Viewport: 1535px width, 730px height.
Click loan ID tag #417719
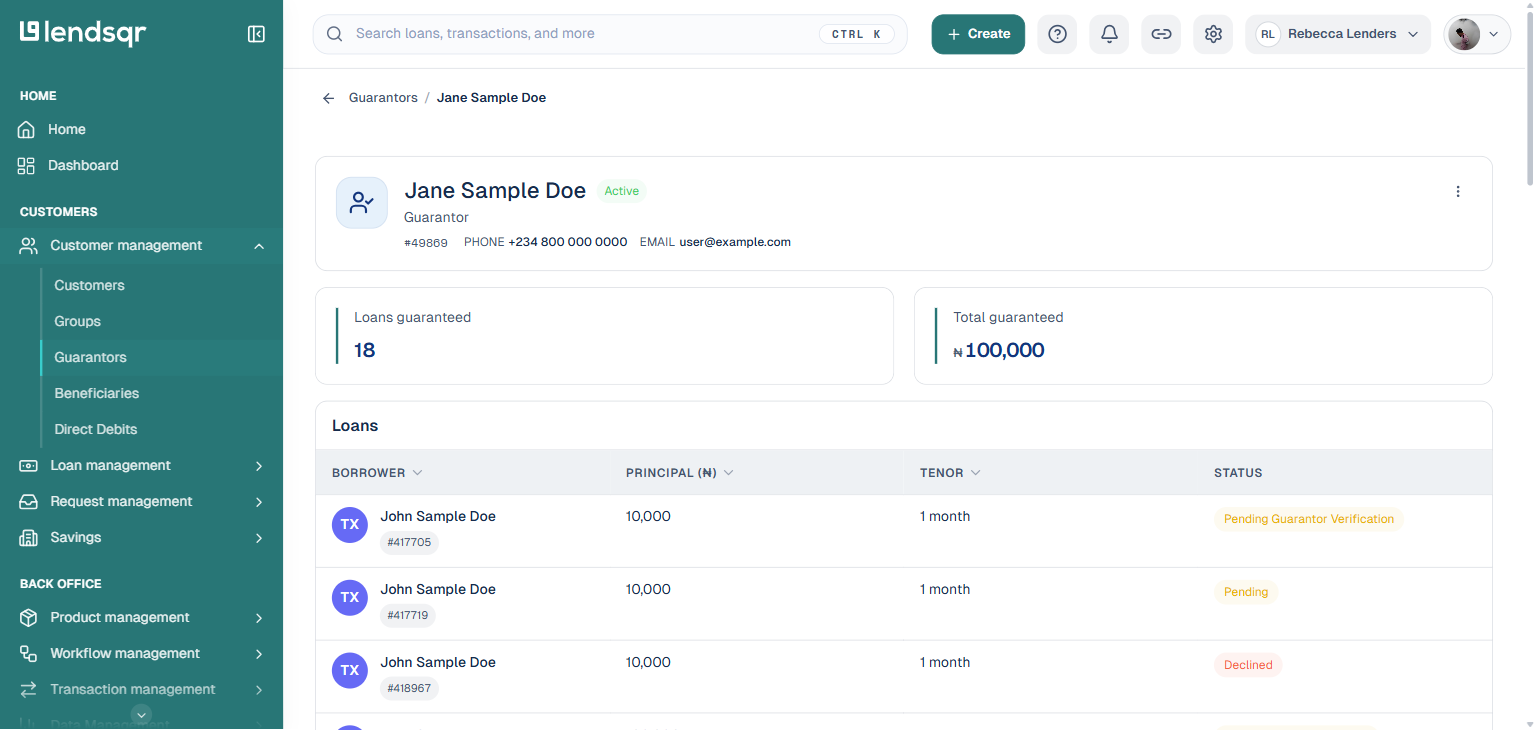click(x=408, y=616)
